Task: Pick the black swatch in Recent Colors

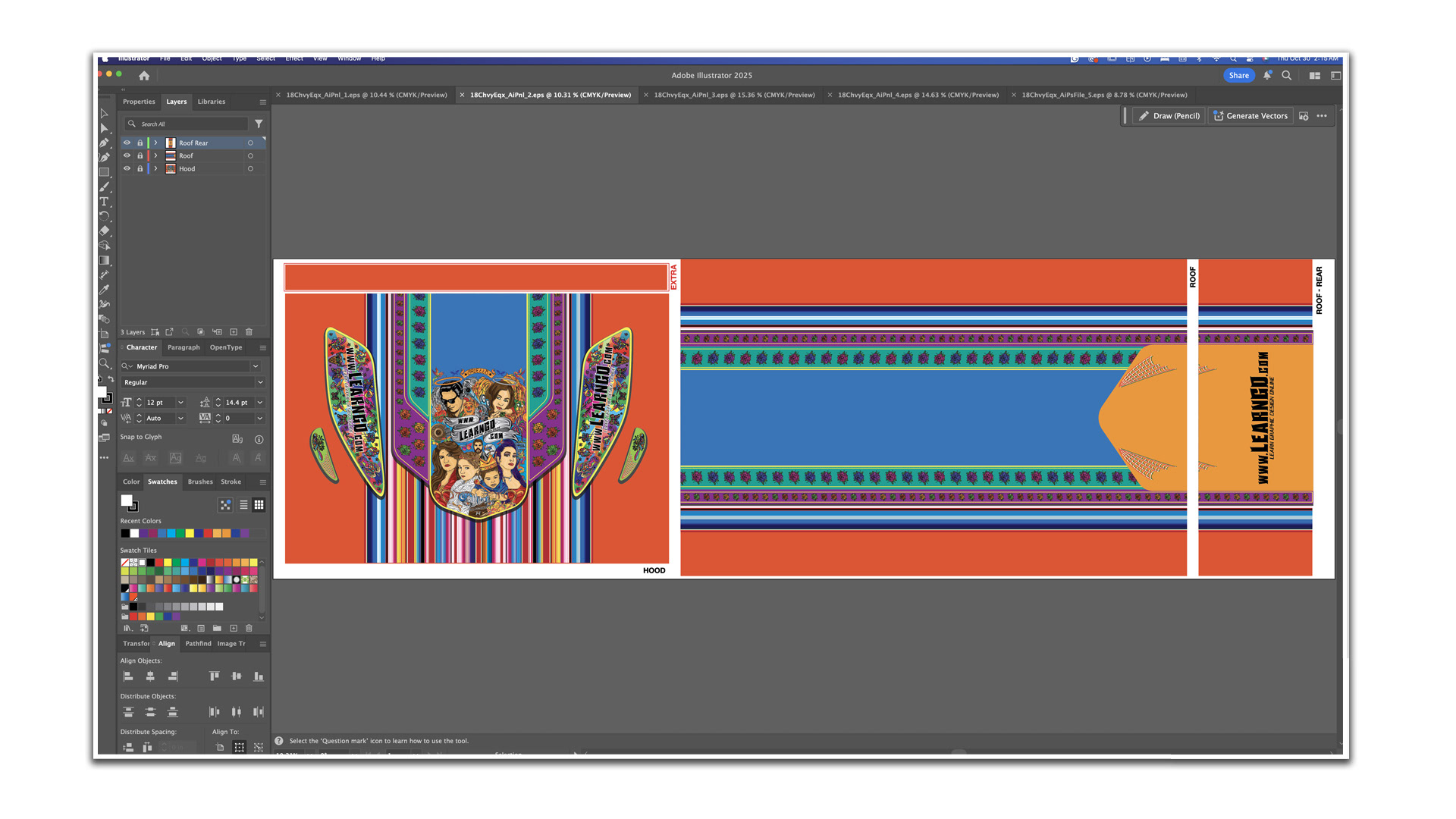Action: coord(125,533)
